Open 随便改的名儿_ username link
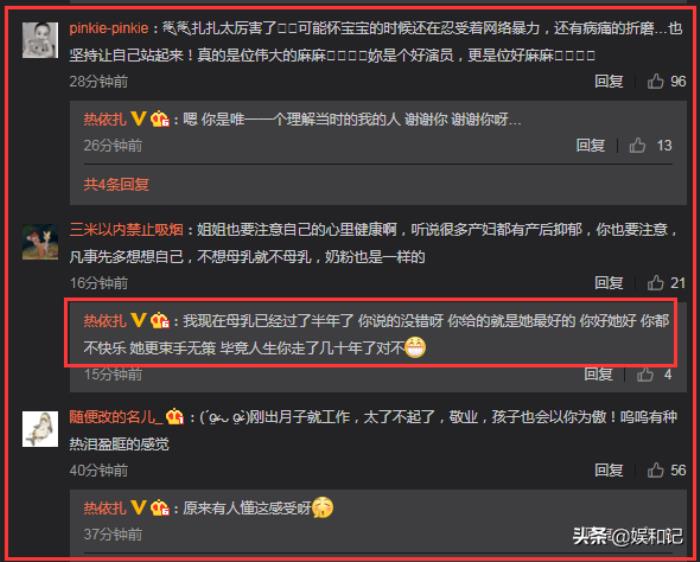Viewport: 700px width, 562px height. tap(116, 417)
